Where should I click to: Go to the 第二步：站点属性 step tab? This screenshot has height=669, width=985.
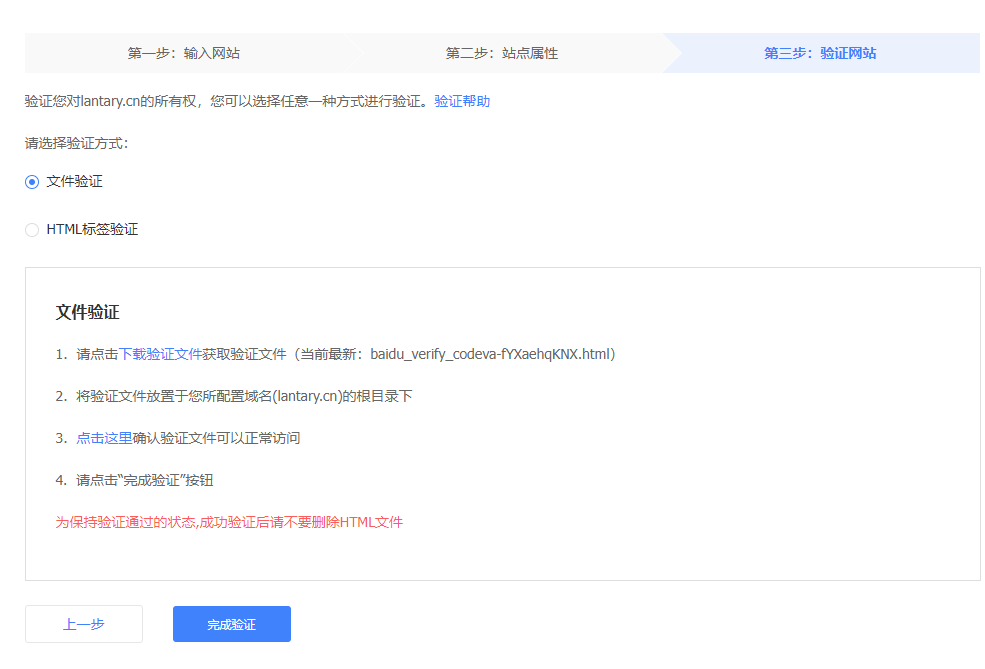(502, 53)
